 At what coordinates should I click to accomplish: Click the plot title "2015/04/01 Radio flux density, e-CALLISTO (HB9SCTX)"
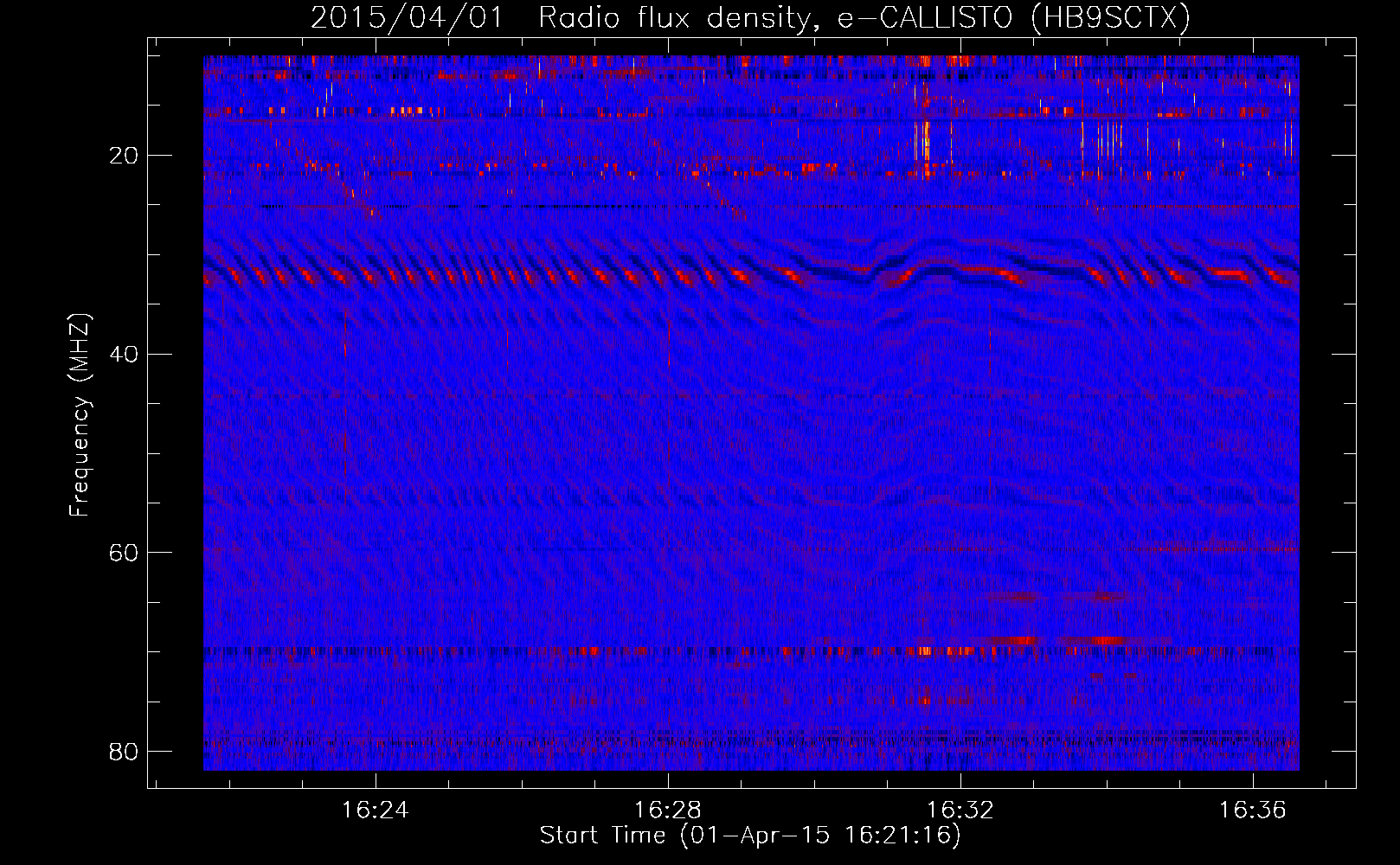pyautogui.click(x=750, y=17)
